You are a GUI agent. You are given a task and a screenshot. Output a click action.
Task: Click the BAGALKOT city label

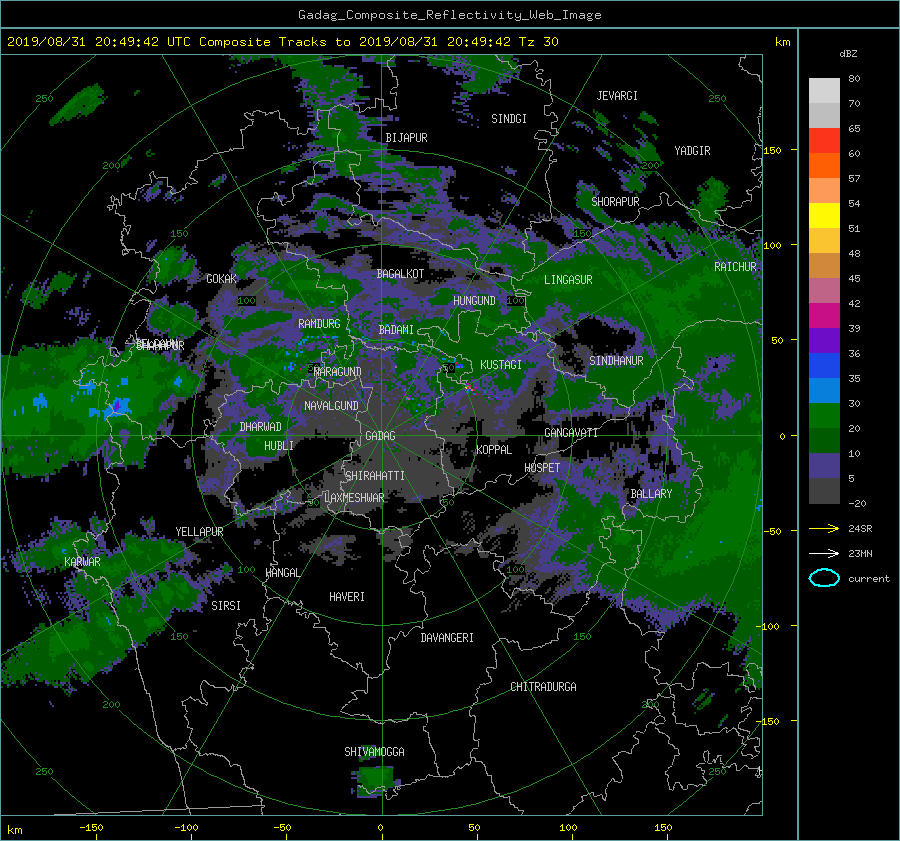click(400, 274)
